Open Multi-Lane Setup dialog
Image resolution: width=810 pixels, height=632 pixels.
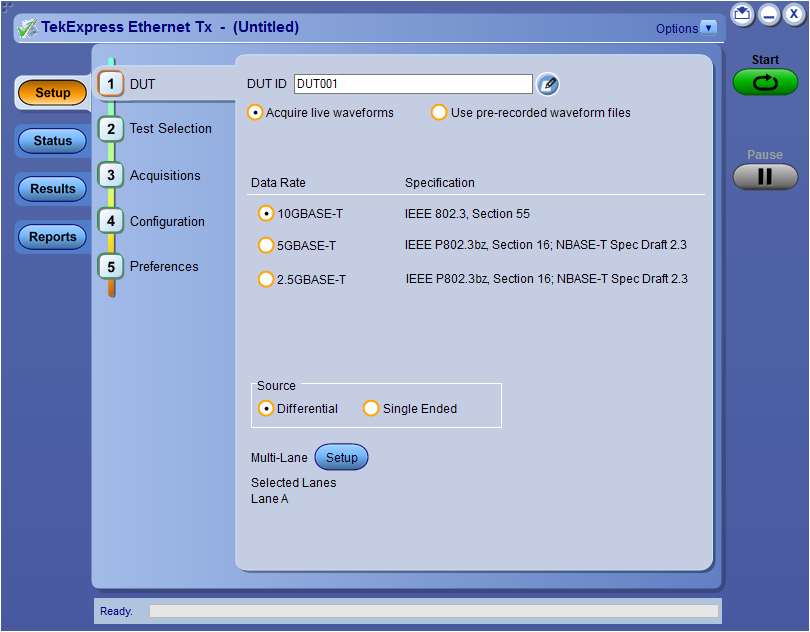tap(341, 457)
